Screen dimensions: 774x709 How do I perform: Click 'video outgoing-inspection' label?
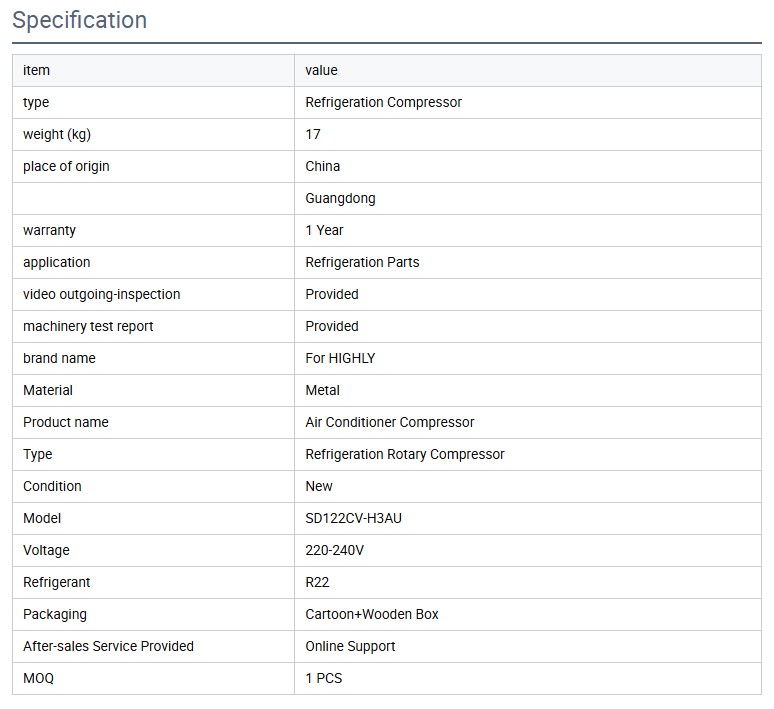coord(102,294)
